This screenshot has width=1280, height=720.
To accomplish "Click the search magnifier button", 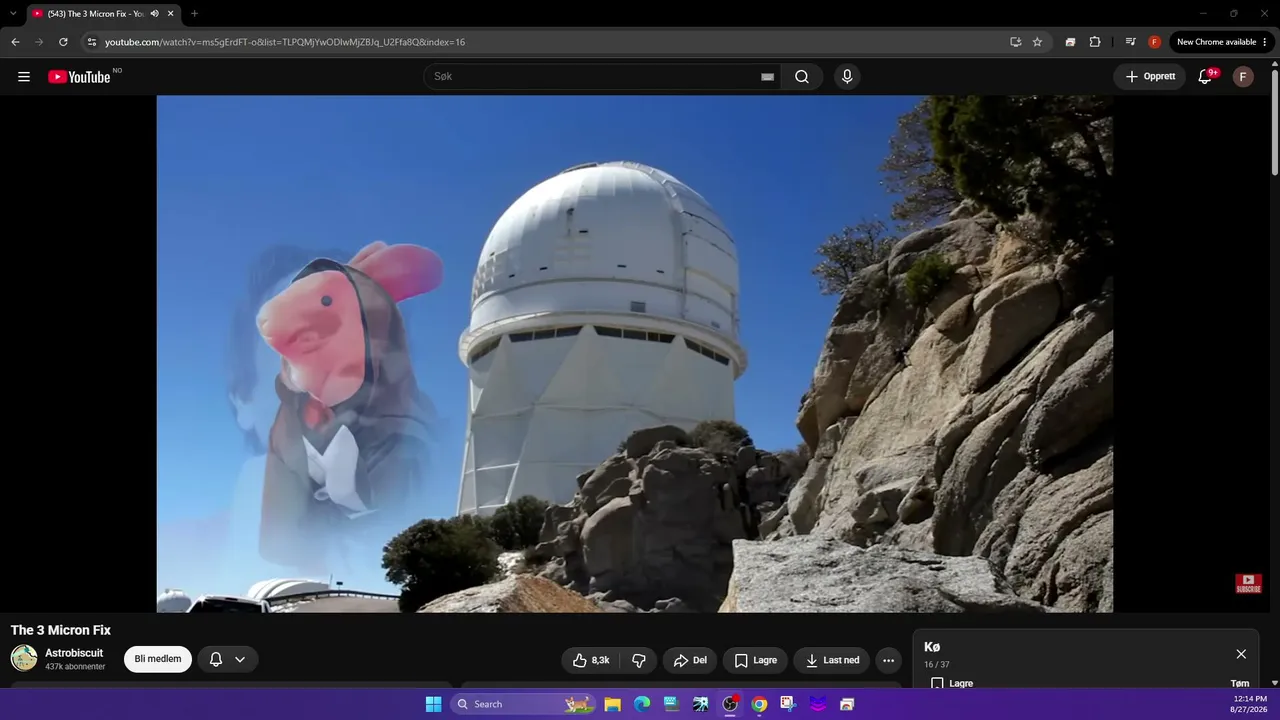I will (x=802, y=77).
